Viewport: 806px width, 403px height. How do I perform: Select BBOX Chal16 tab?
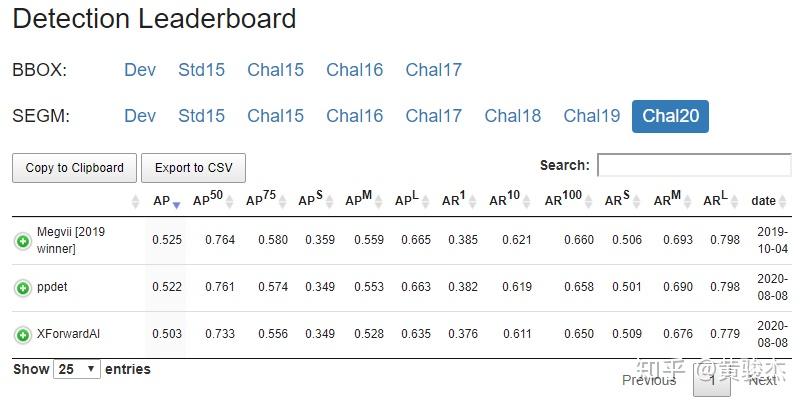(x=354, y=70)
